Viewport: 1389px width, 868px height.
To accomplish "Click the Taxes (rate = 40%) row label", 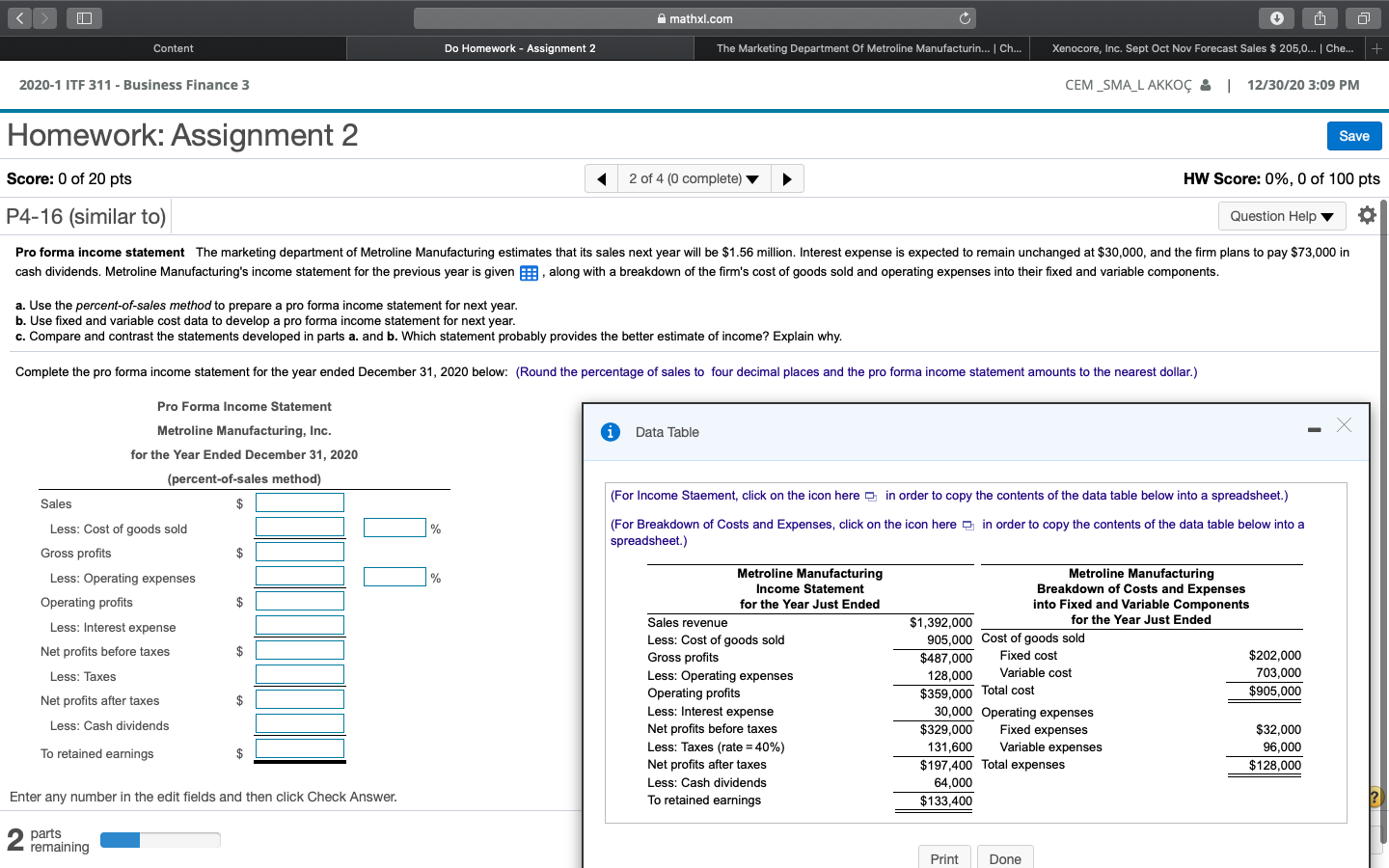I will [716, 747].
